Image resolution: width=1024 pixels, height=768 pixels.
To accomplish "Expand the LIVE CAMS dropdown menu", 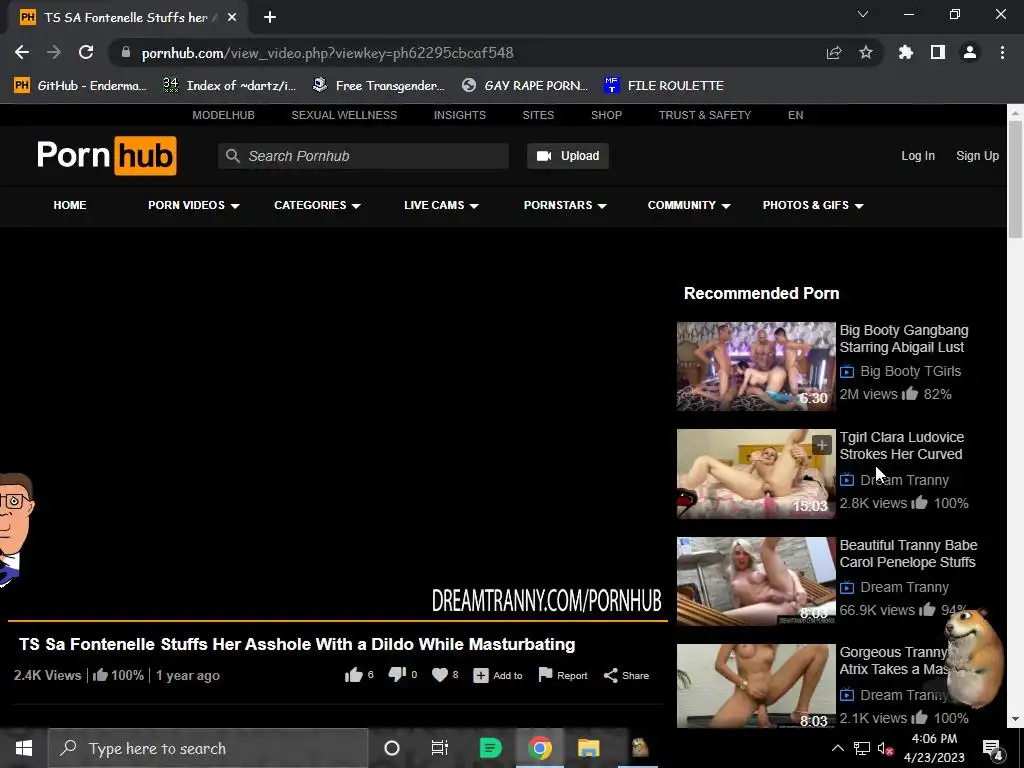I will tap(441, 205).
